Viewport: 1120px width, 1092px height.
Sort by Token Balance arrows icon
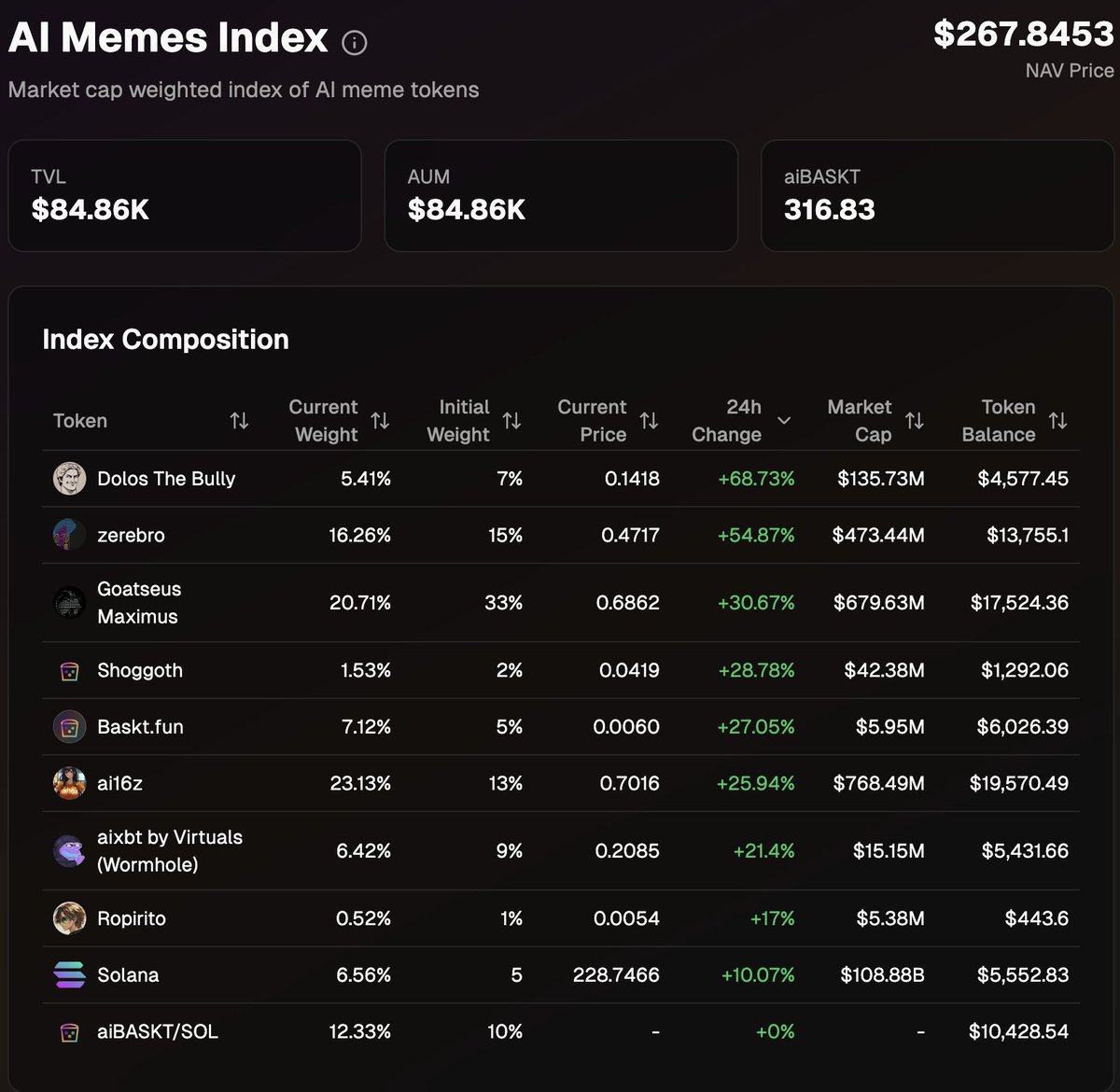pos(1057,421)
